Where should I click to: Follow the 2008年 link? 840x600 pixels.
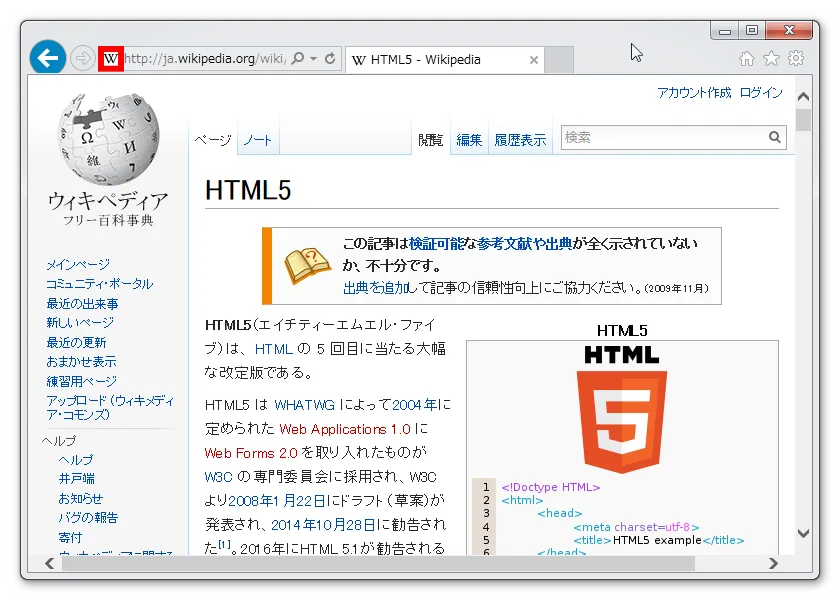[x=251, y=501]
